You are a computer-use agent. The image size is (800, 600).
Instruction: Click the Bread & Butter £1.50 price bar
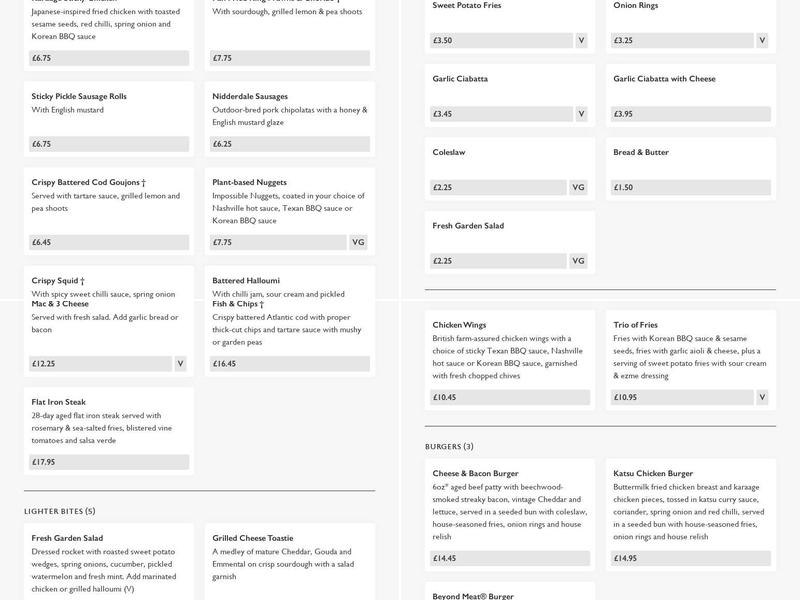tap(690, 187)
